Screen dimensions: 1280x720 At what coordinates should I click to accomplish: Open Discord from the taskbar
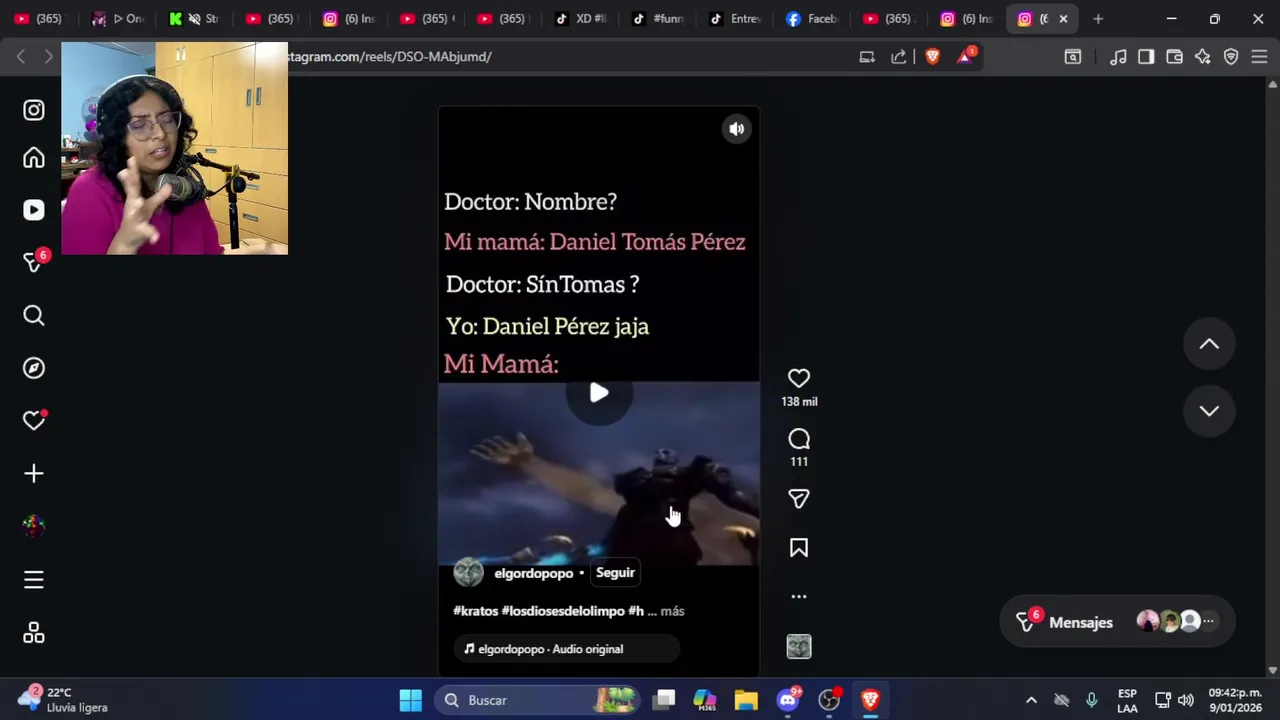pyautogui.click(x=788, y=700)
